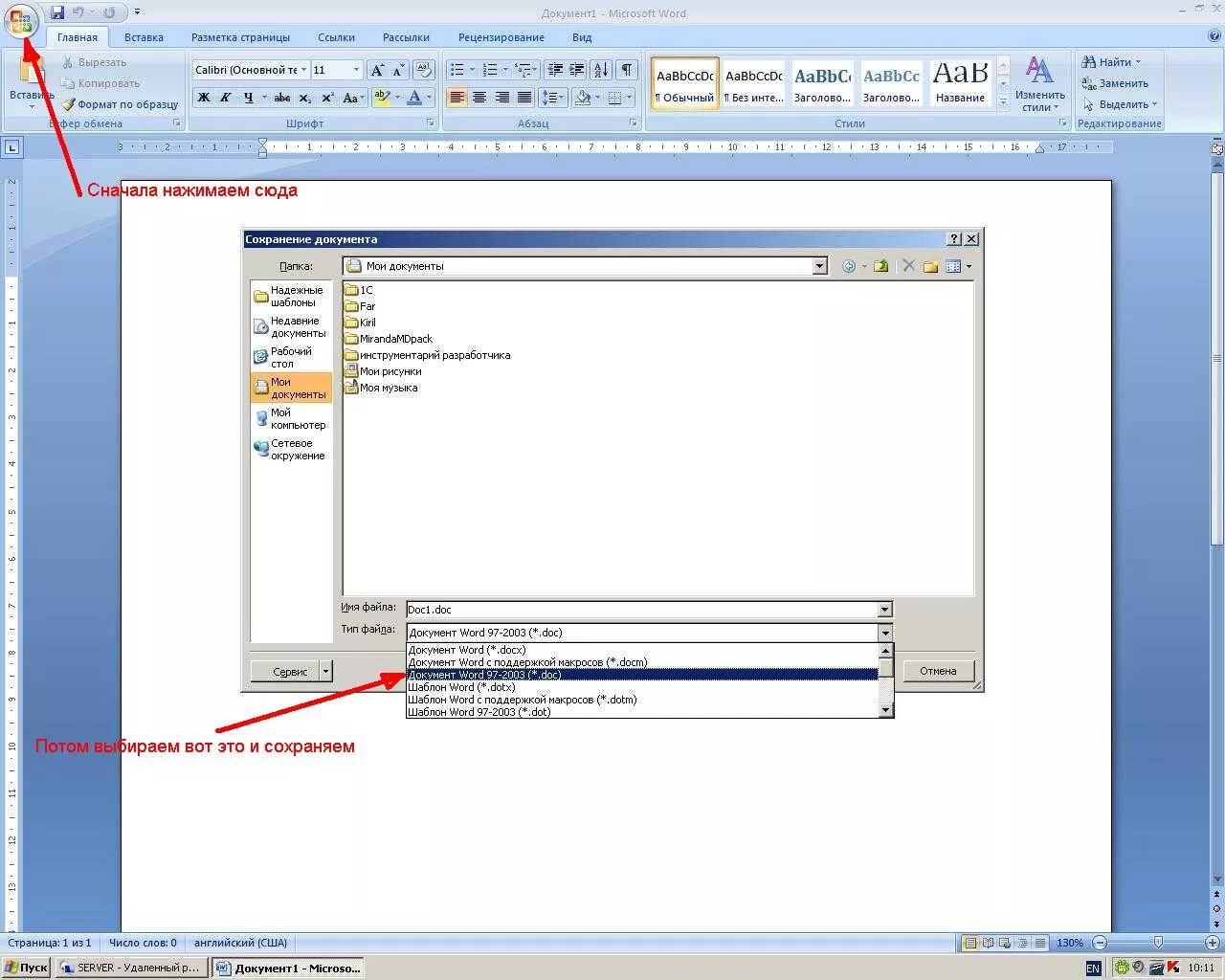Viewport: 1225px width, 980px height.
Task: Click the decrease indent icon
Action: (555, 70)
